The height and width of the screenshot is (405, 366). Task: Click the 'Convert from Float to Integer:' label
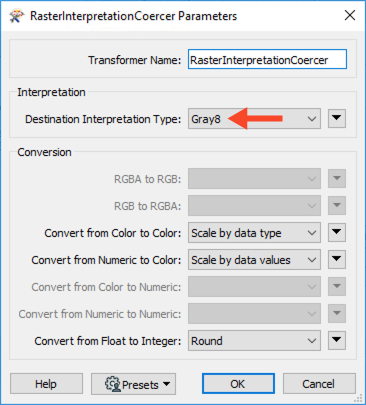(x=108, y=341)
